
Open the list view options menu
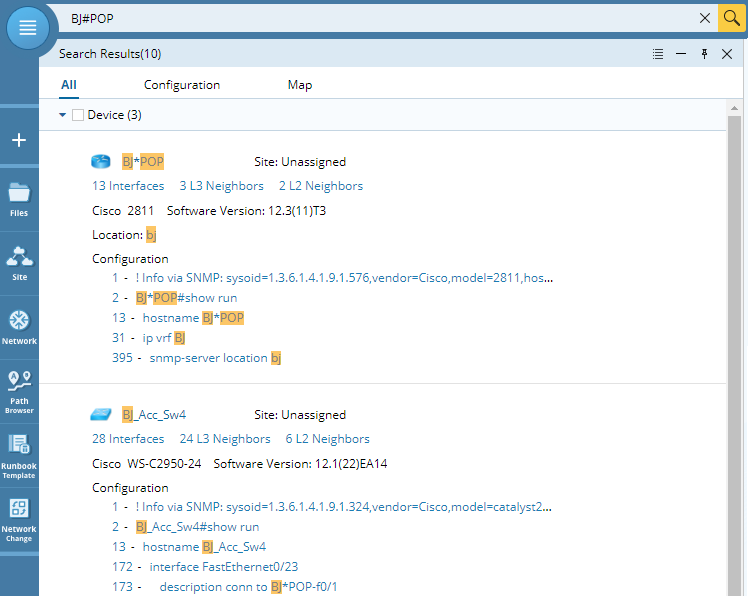[x=657, y=54]
